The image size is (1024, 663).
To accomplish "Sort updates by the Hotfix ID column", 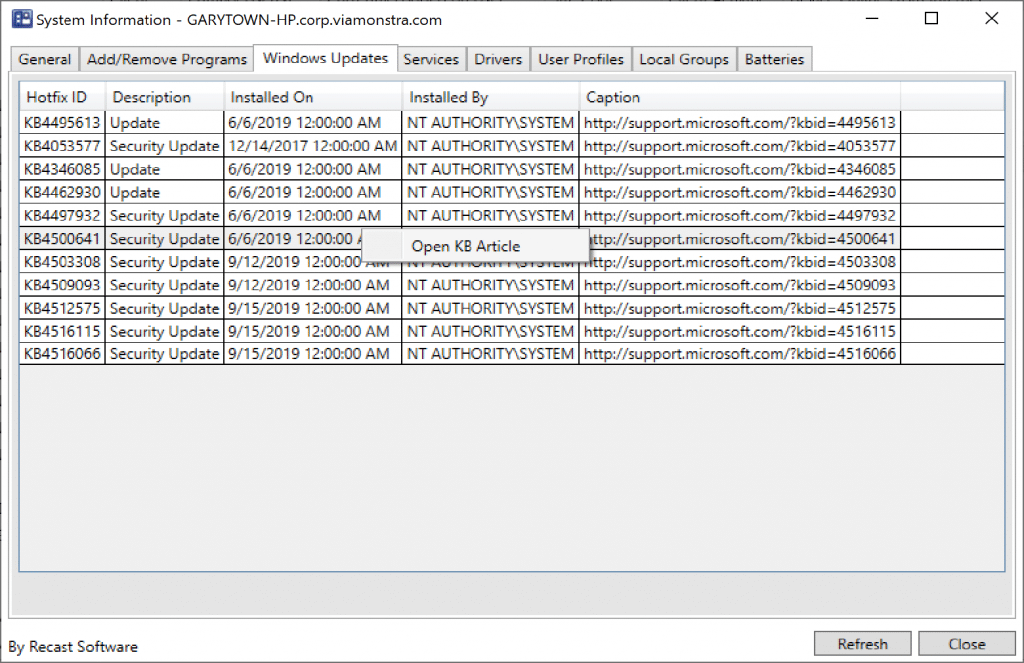I will [x=56, y=97].
